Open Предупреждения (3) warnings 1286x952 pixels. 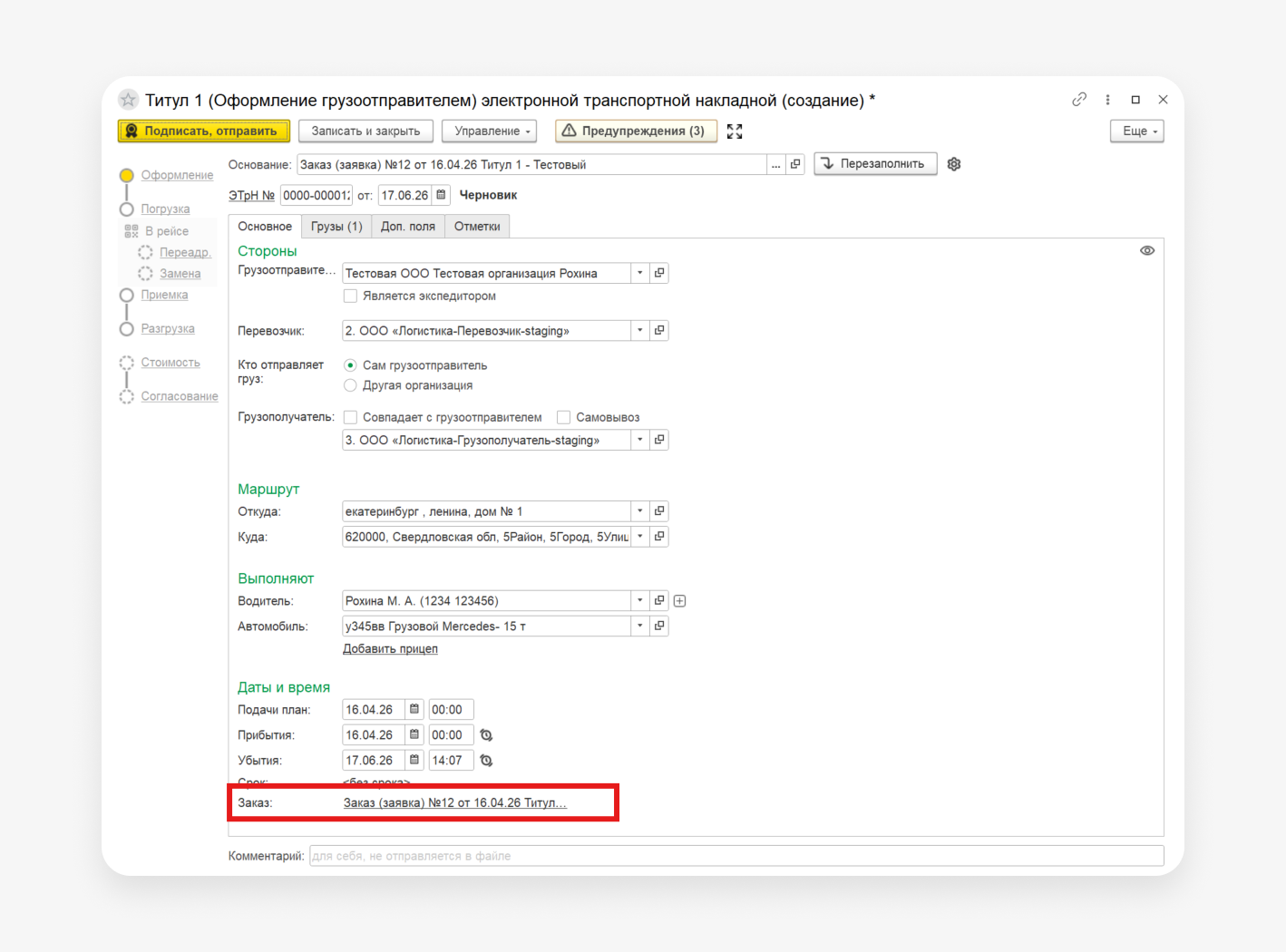coord(636,131)
